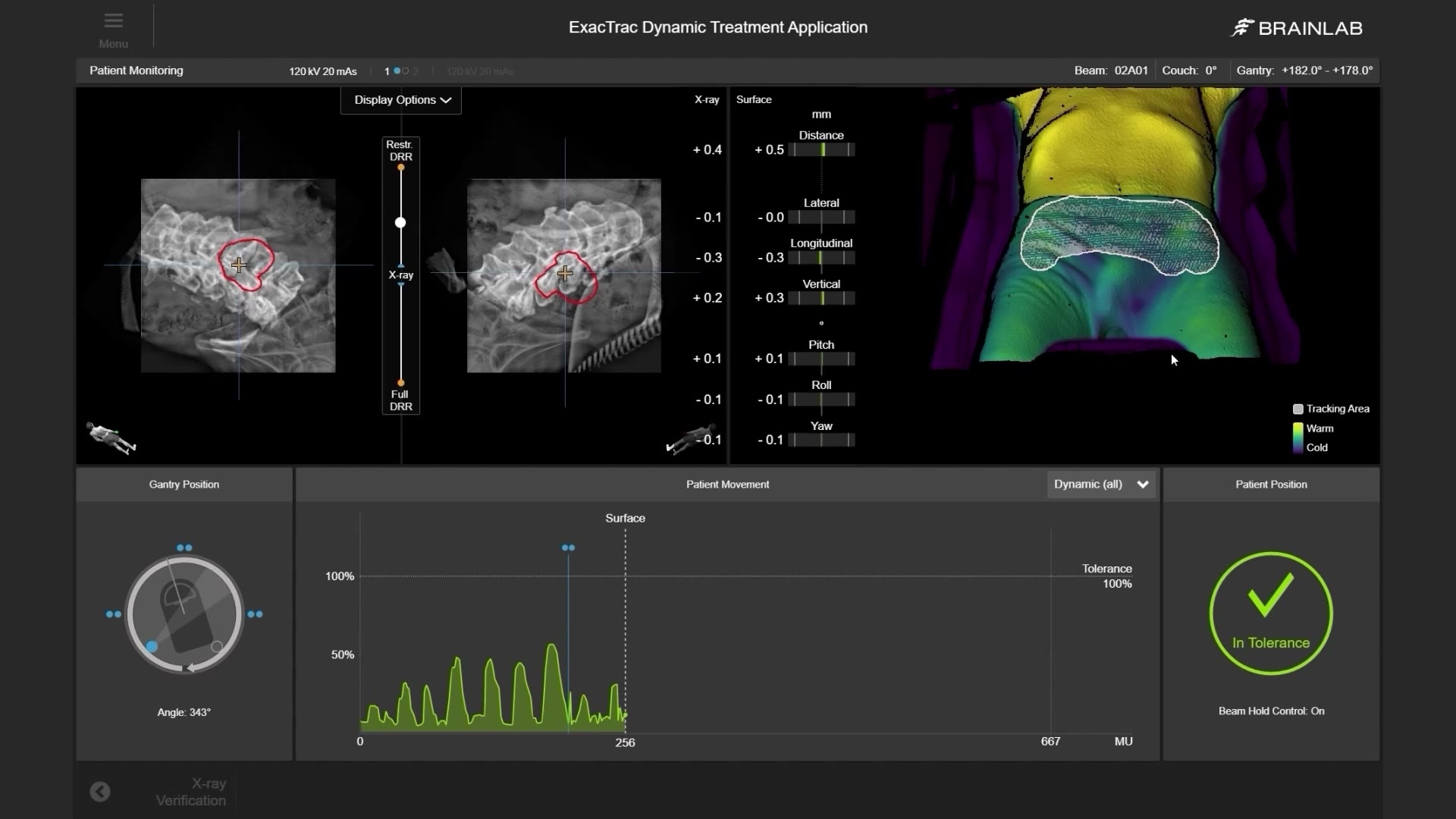Screen dimensions: 1456x819
Task: Click the '256' MU value on graph axis
Action: 625,742
